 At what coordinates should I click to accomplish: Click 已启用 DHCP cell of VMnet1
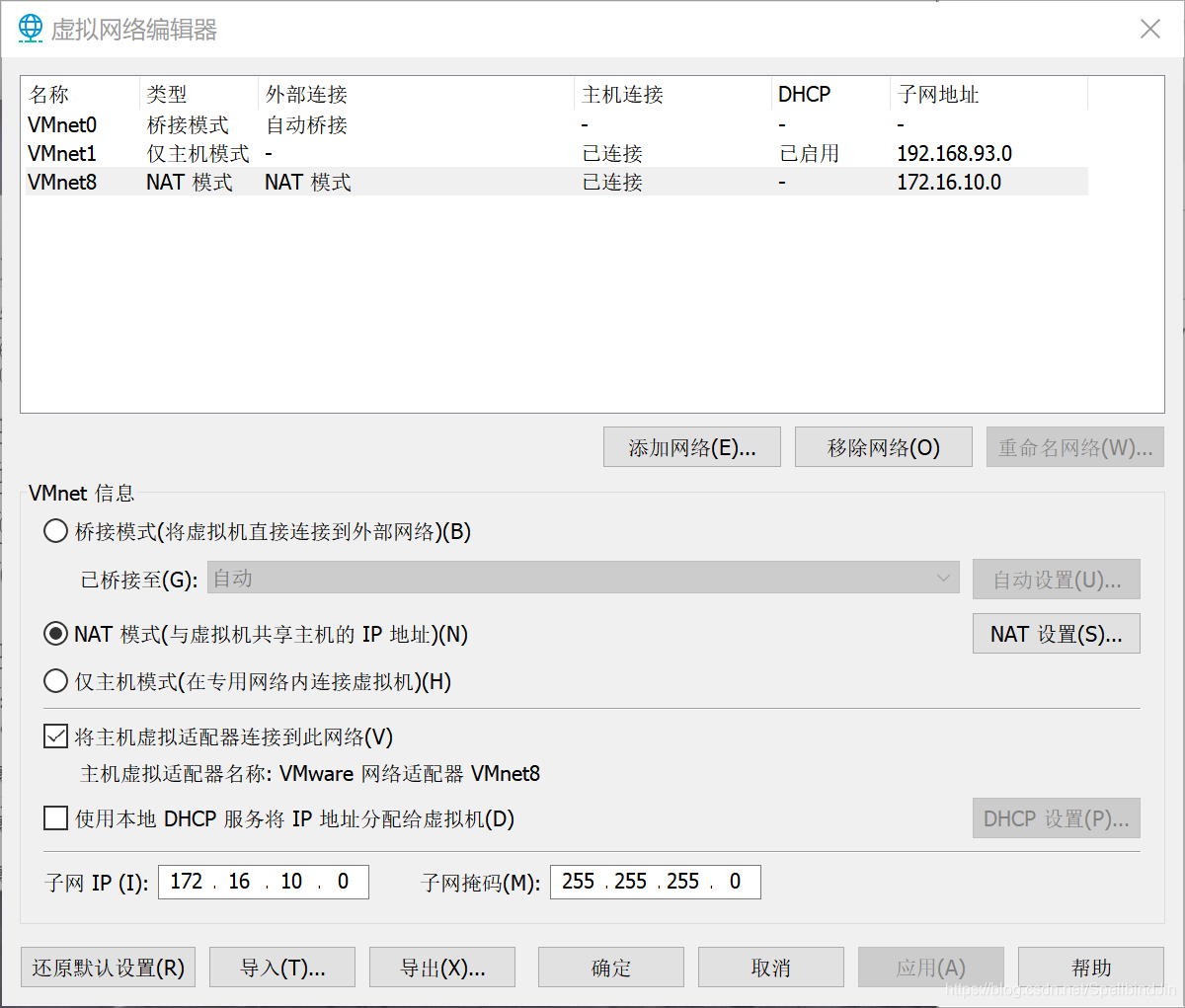pos(809,153)
